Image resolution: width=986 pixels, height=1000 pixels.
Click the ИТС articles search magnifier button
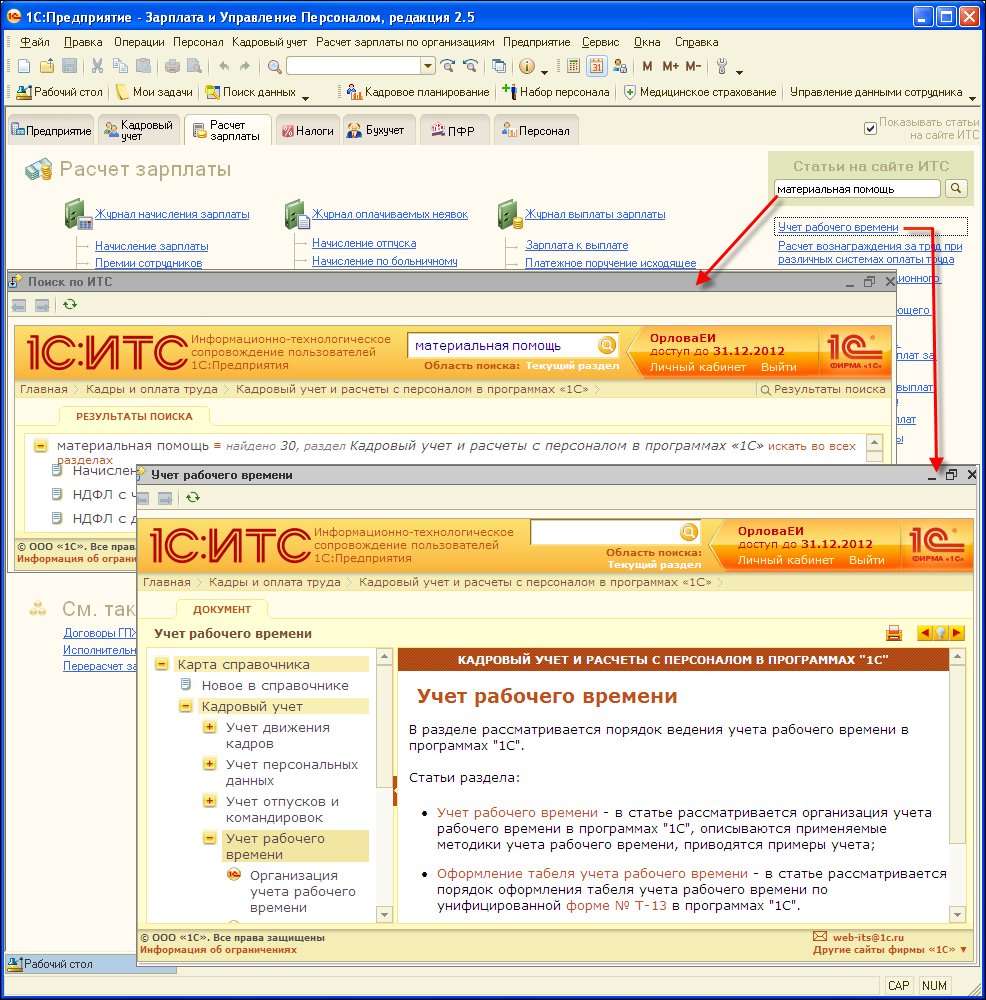[956, 188]
